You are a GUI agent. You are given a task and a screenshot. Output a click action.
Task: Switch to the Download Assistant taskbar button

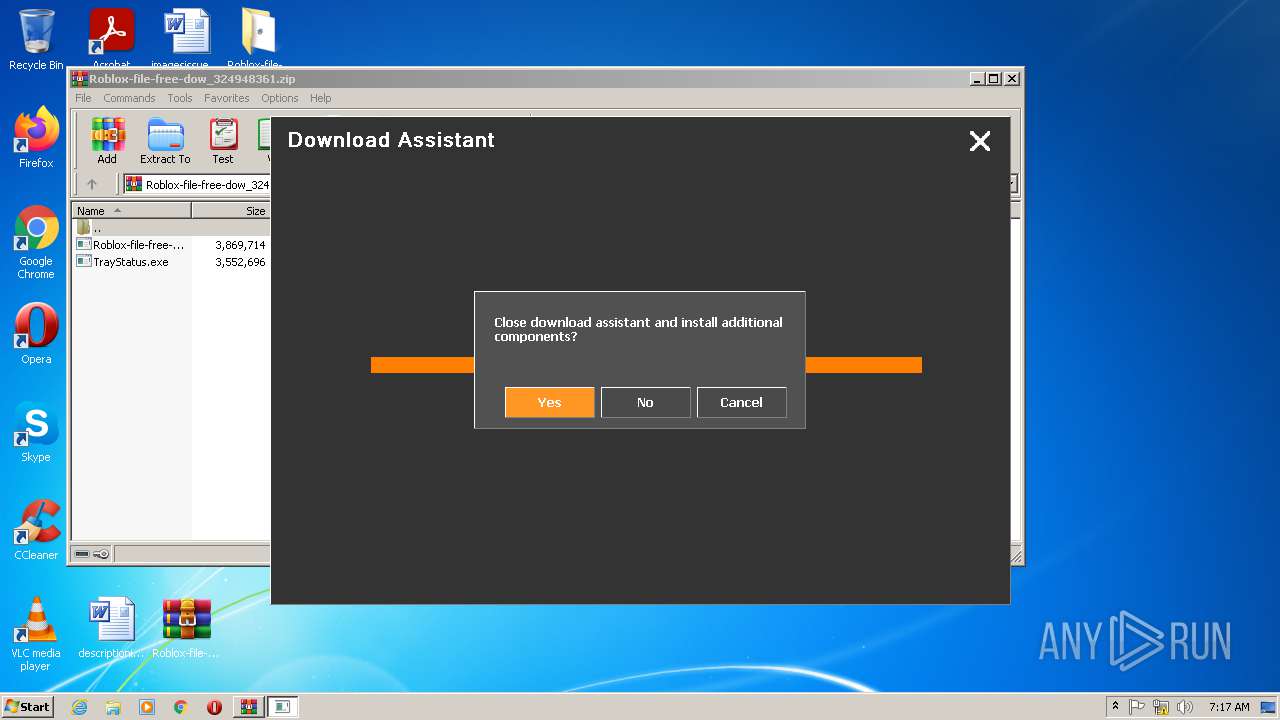pyautogui.click(x=283, y=707)
